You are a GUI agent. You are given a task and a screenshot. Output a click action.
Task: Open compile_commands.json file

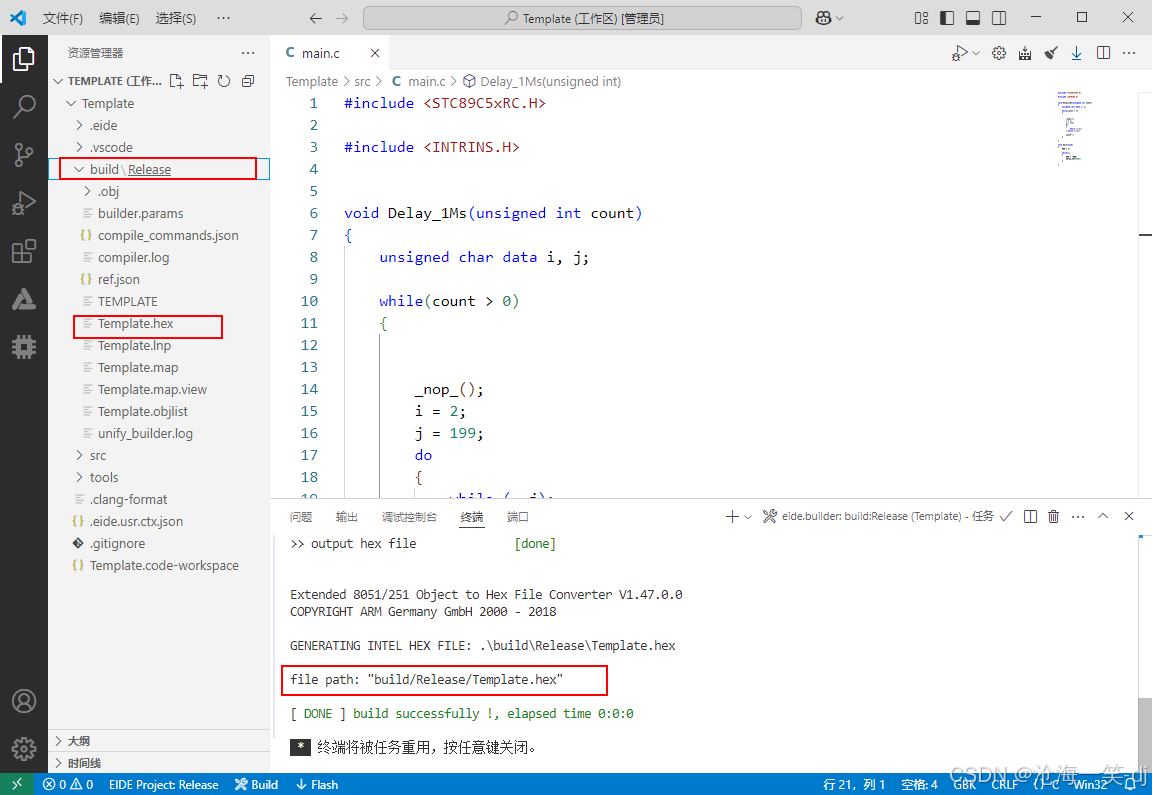[x=168, y=235]
